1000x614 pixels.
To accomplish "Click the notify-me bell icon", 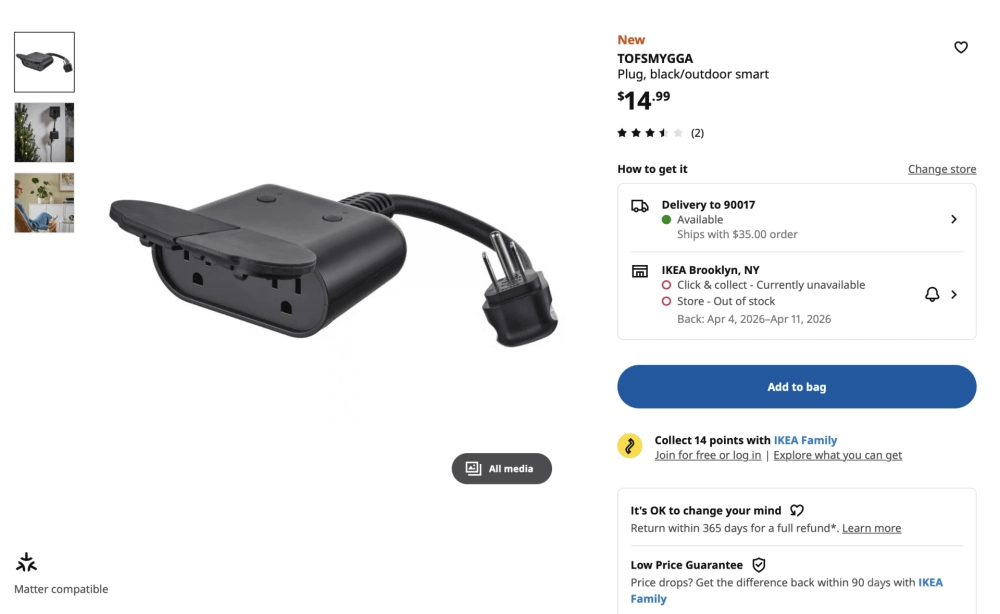I will (x=932, y=294).
